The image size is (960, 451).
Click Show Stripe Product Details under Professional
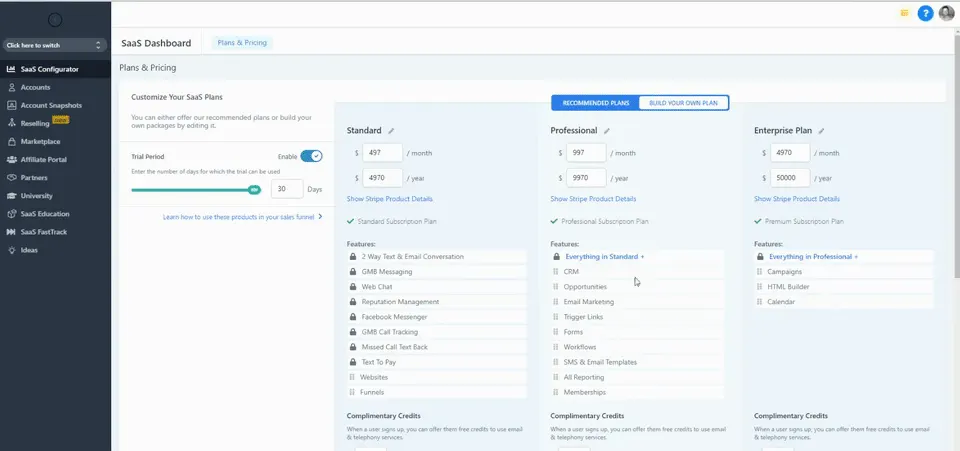click(x=593, y=199)
